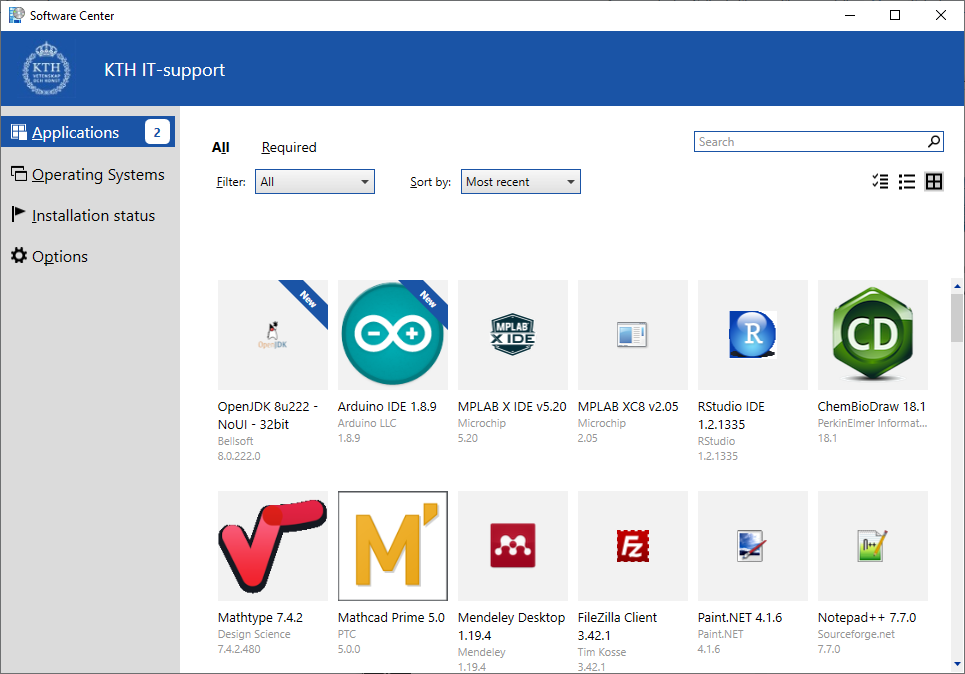Go to Operating Systems section
This screenshot has width=965, height=674.
[97, 174]
